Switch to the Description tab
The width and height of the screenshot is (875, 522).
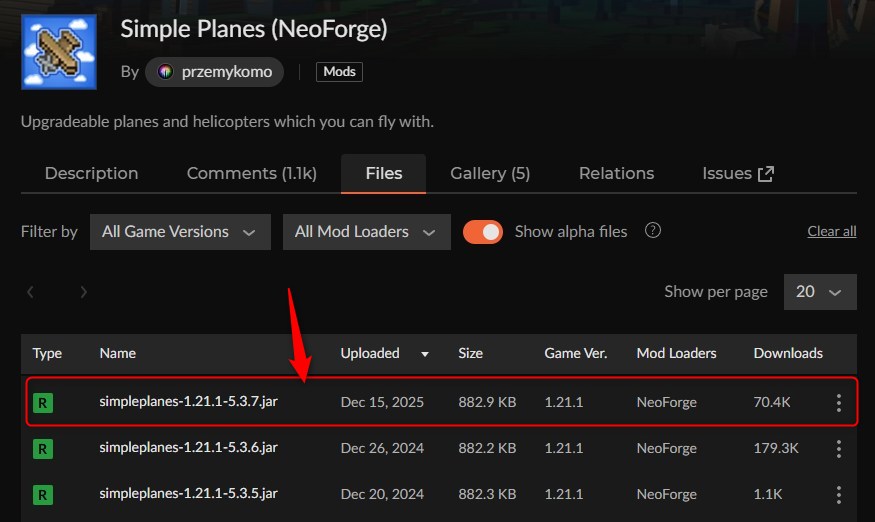click(x=91, y=173)
